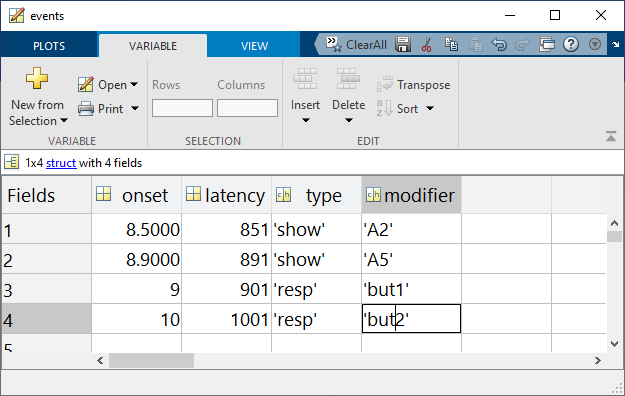Select row header 1
Viewport: 625px width, 396px height.
point(46,229)
